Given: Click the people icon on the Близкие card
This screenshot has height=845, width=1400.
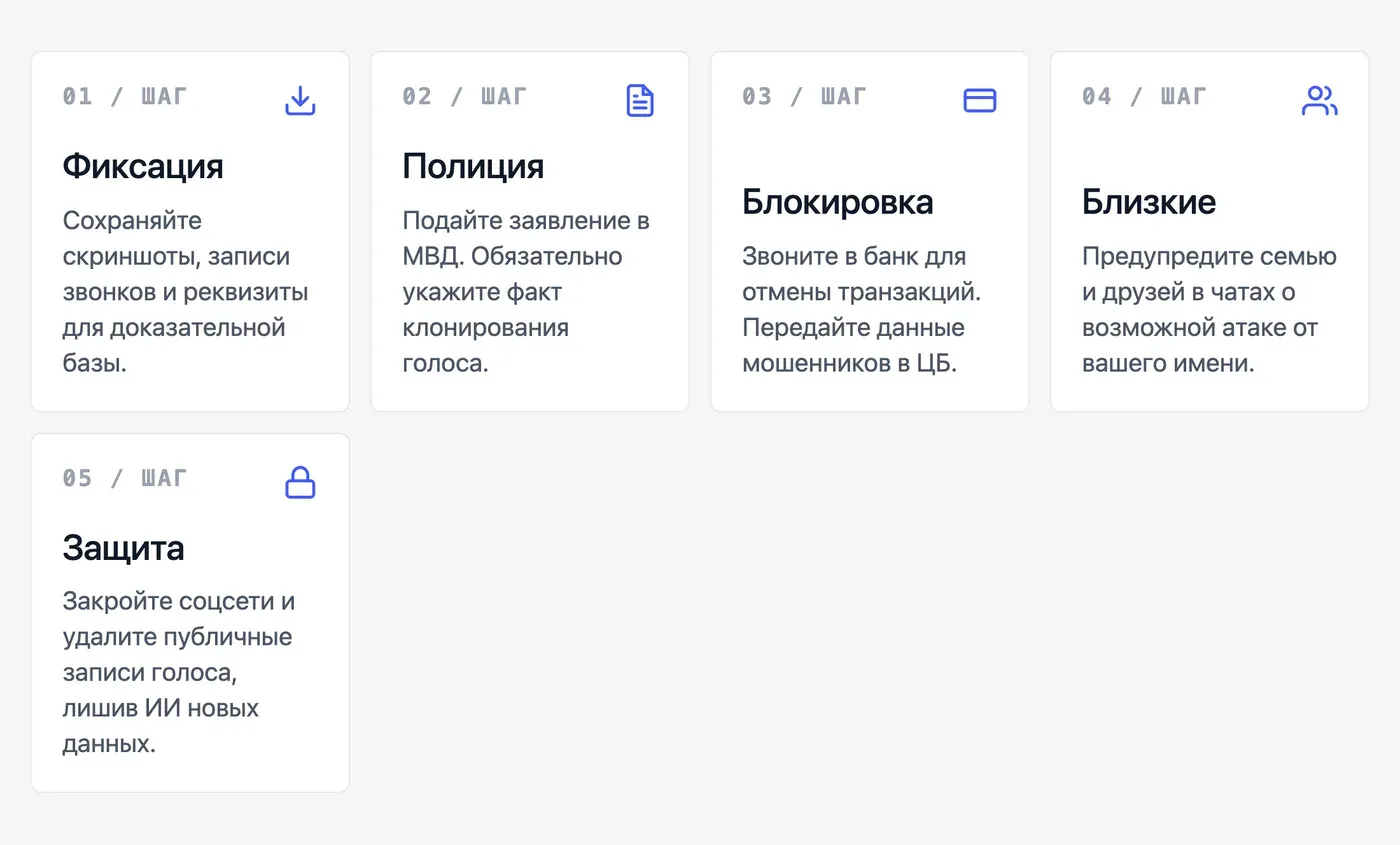Looking at the screenshot, I should coord(1320,100).
